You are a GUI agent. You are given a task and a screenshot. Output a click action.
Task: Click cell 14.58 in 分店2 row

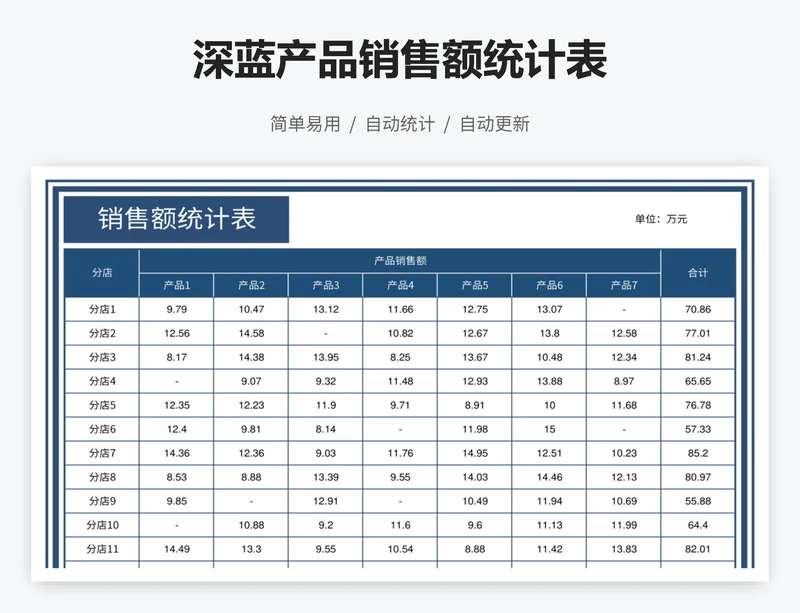[251, 333]
